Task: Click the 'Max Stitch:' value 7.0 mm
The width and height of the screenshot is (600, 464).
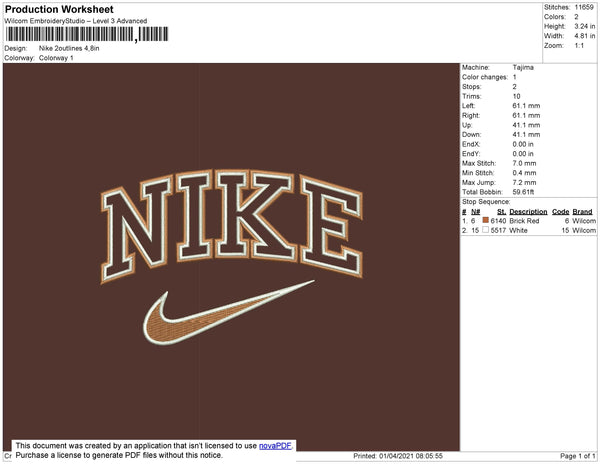Action: pyautogui.click(x=524, y=163)
